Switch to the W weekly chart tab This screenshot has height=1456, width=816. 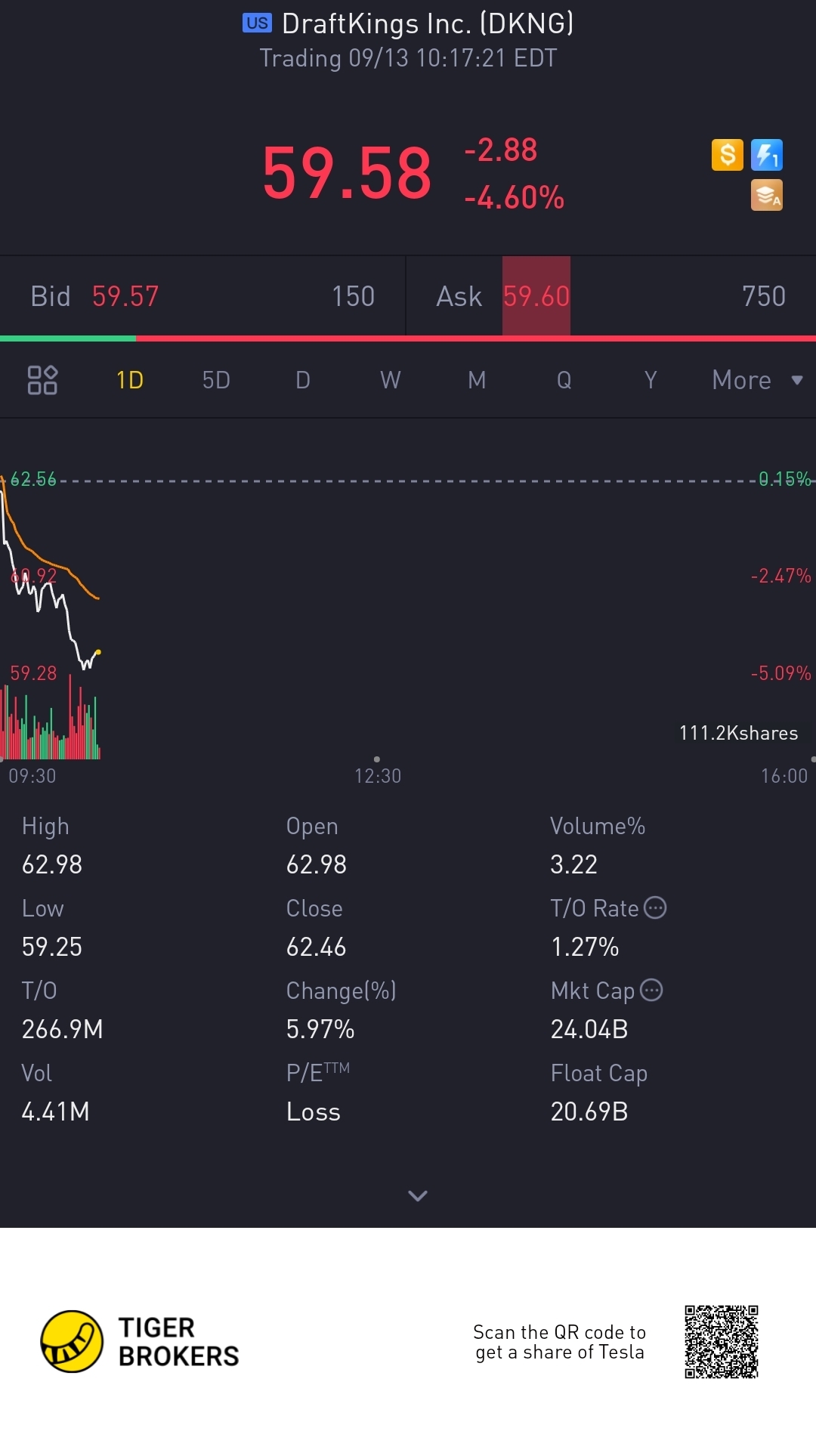[x=390, y=380]
